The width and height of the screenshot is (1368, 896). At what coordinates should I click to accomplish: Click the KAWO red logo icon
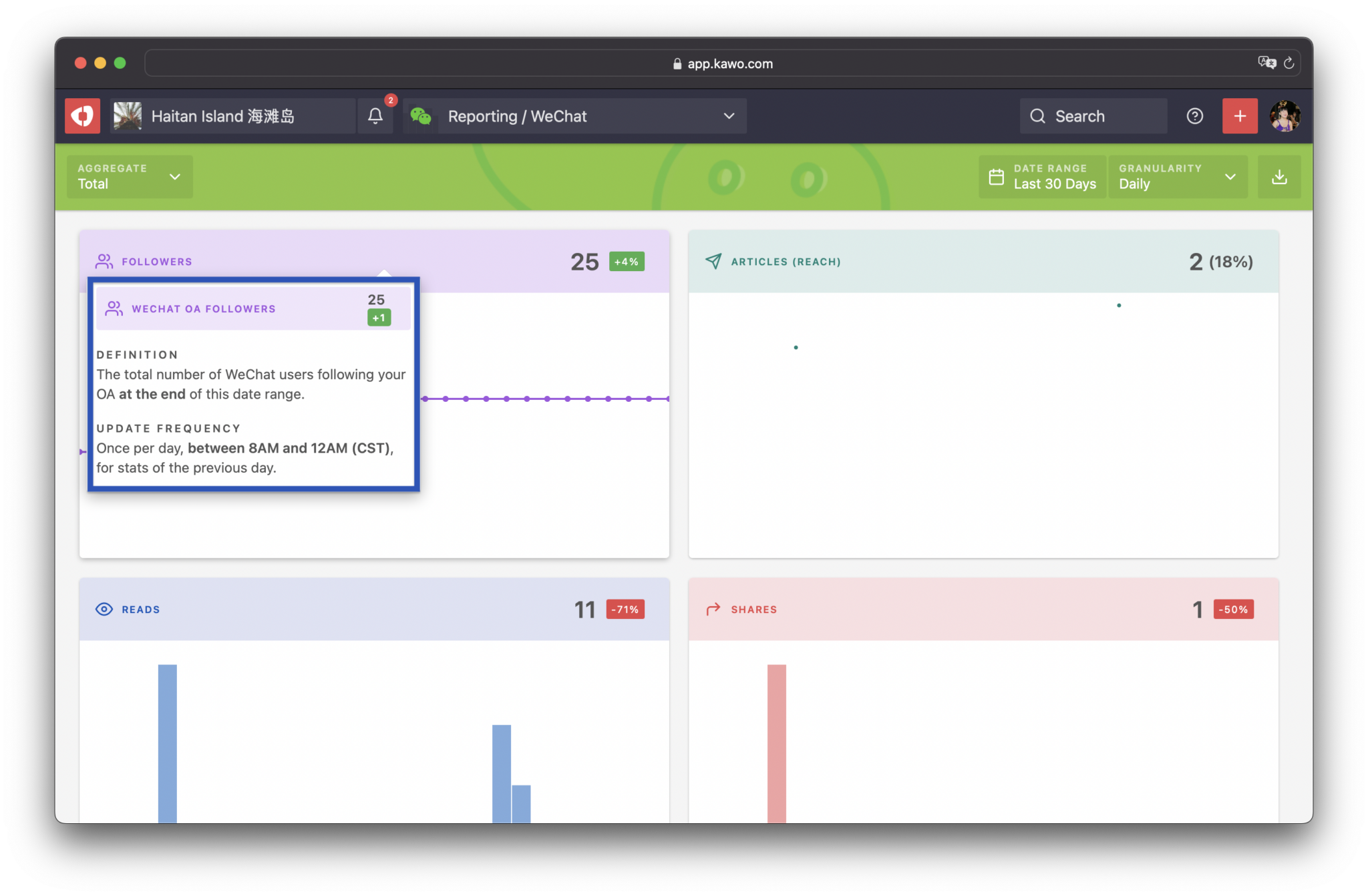coord(82,116)
